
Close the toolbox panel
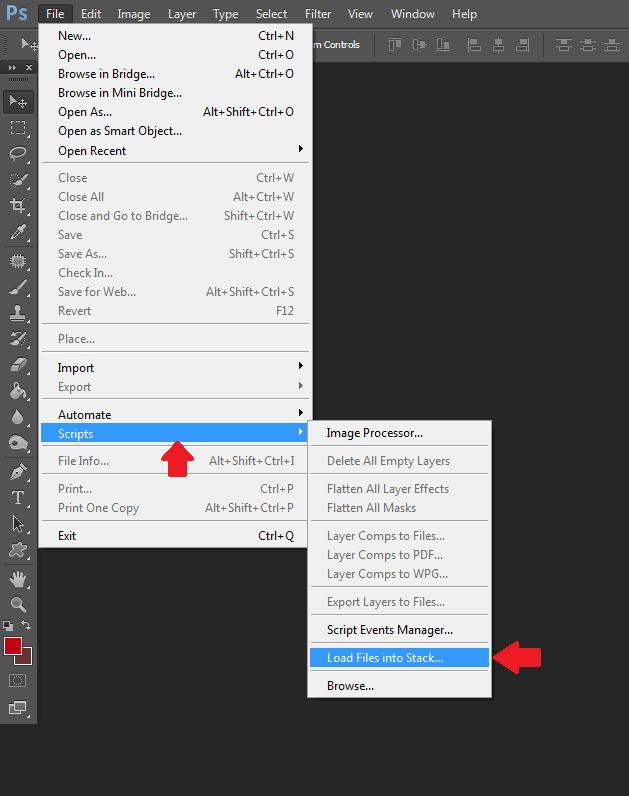tap(29, 68)
